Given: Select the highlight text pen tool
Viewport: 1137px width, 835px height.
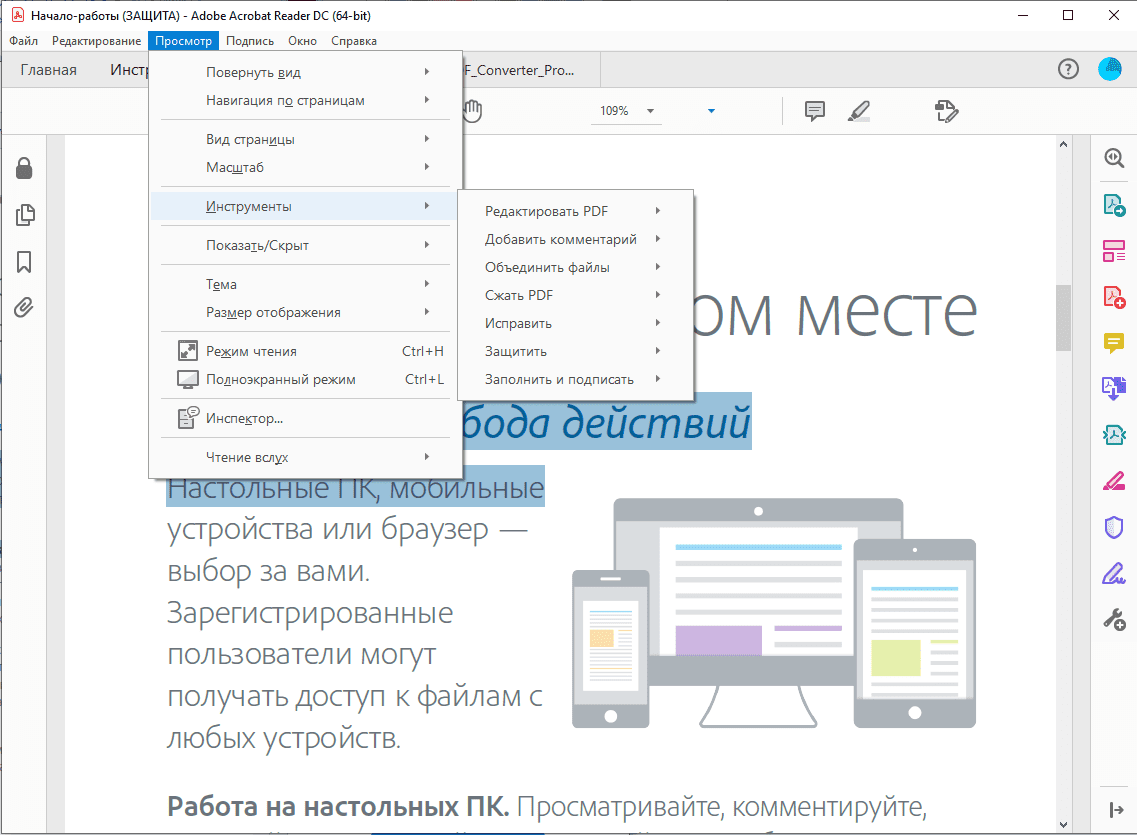Looking at the screenshot, I should click(x=859, y=111).
